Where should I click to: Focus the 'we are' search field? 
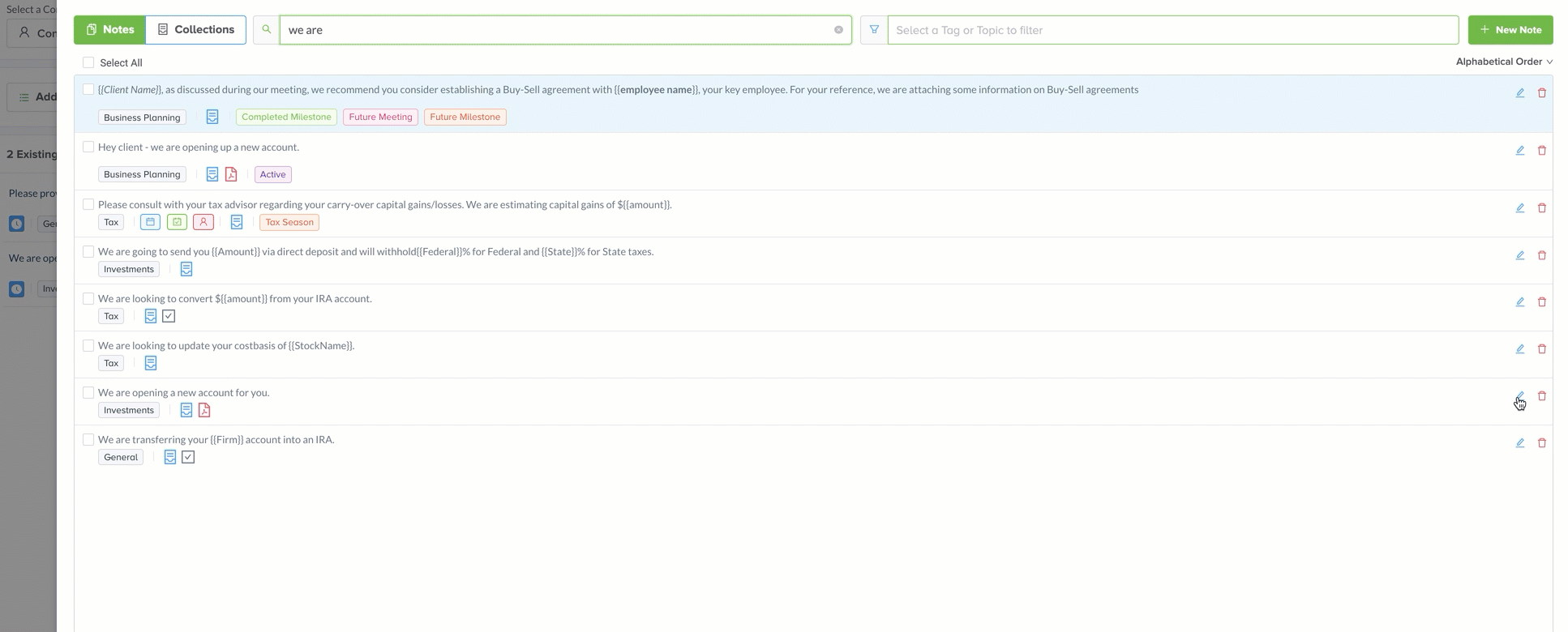pos(565,30)
